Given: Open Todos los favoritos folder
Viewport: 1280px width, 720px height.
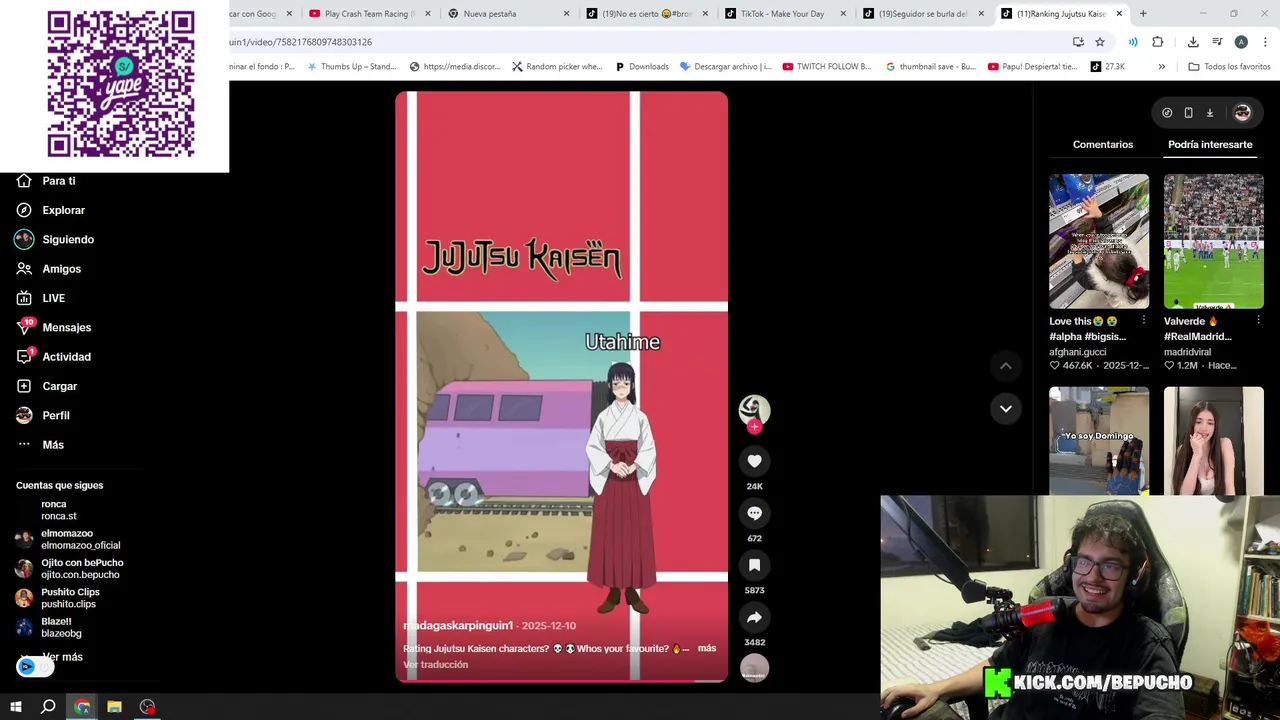Looking at the screenshot, I should coord(1229,66).
